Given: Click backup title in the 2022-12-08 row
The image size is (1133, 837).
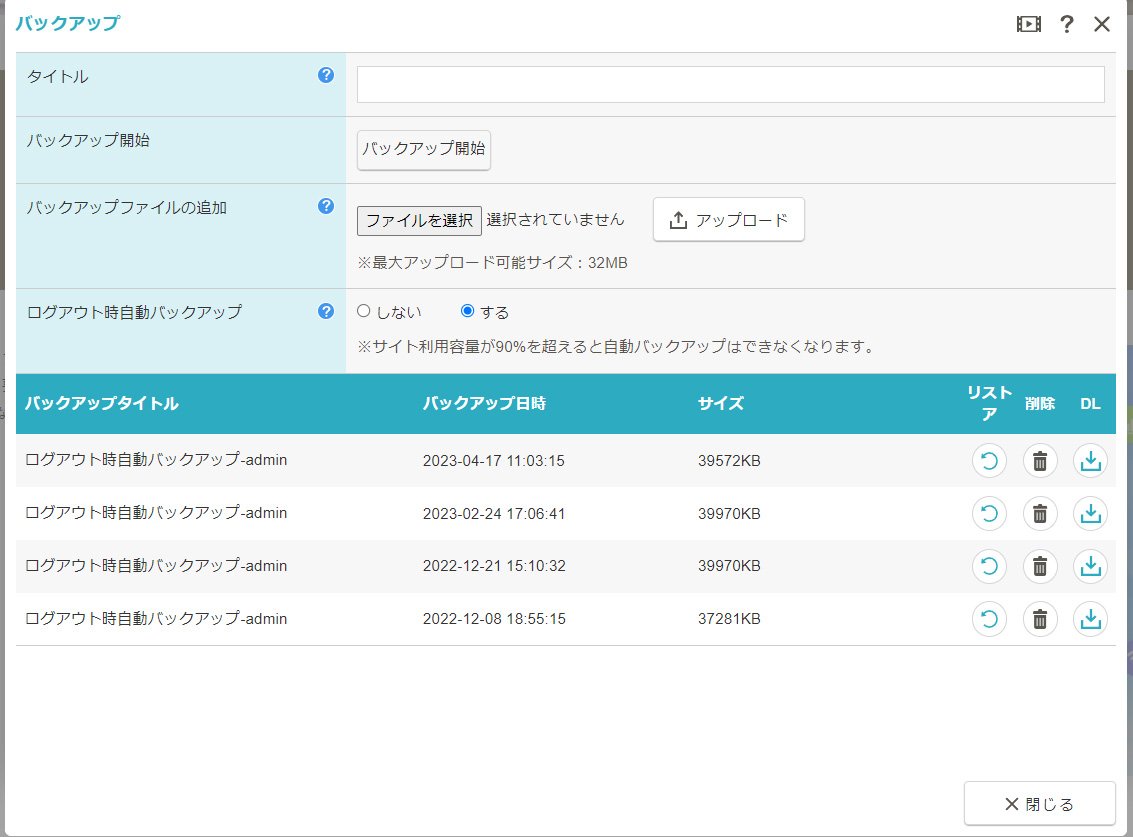Looking at the screenshot, I should [x=156, y=619].
